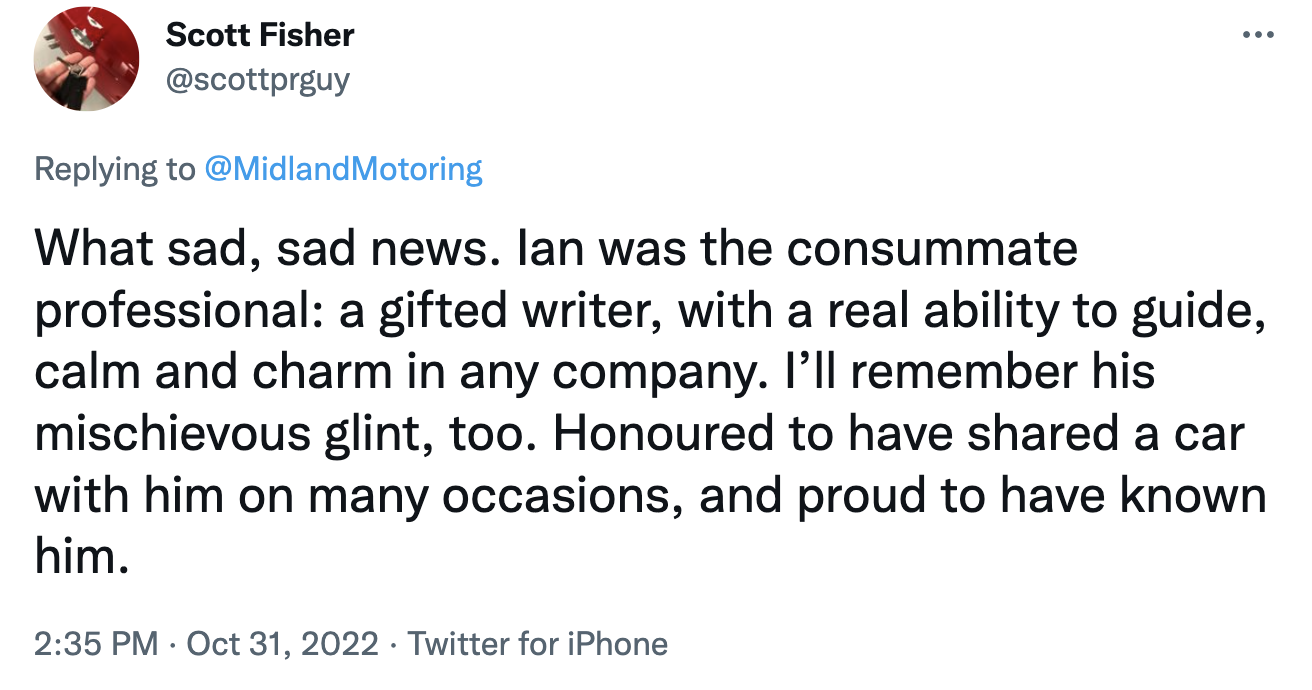Open the @MidlandMotoring mention link

(343, 169)
